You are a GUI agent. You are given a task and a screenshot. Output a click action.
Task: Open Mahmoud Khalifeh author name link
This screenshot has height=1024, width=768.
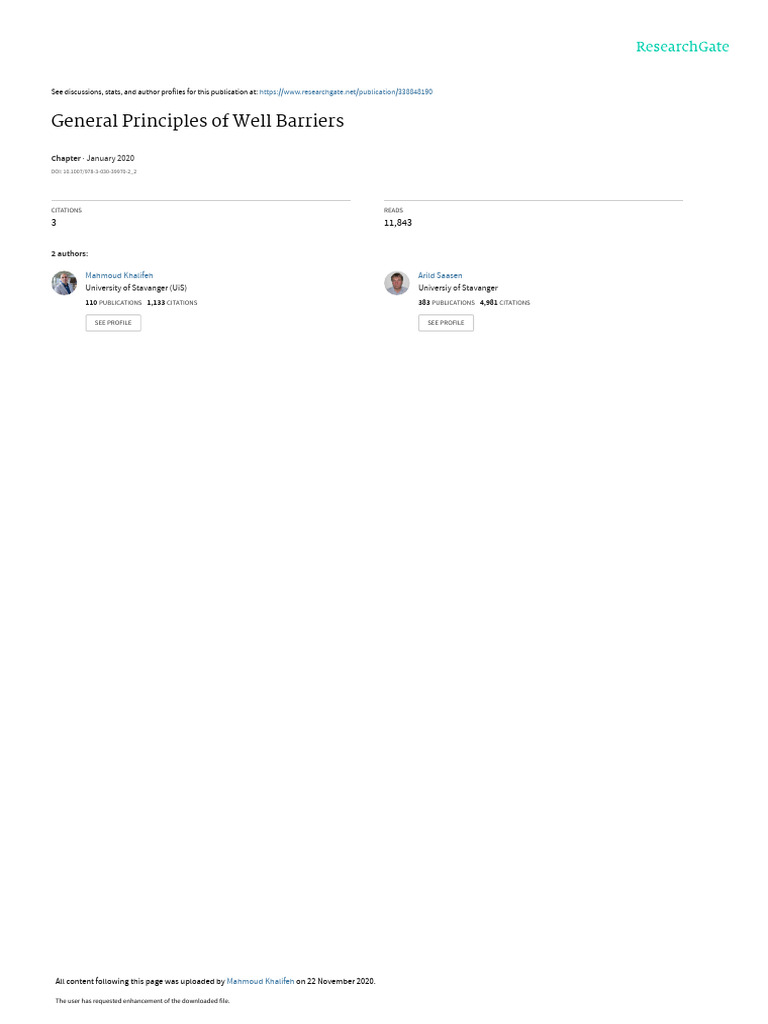(119, 276)
